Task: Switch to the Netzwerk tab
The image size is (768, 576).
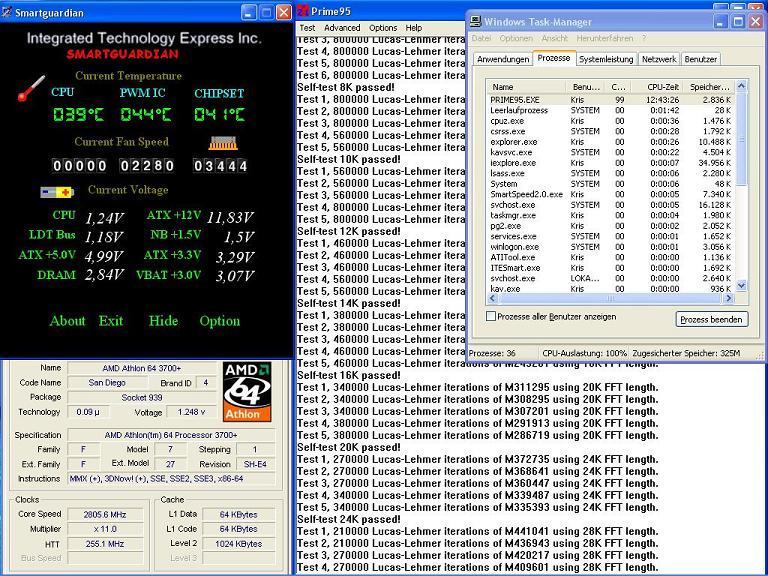Action: [659, 59]
